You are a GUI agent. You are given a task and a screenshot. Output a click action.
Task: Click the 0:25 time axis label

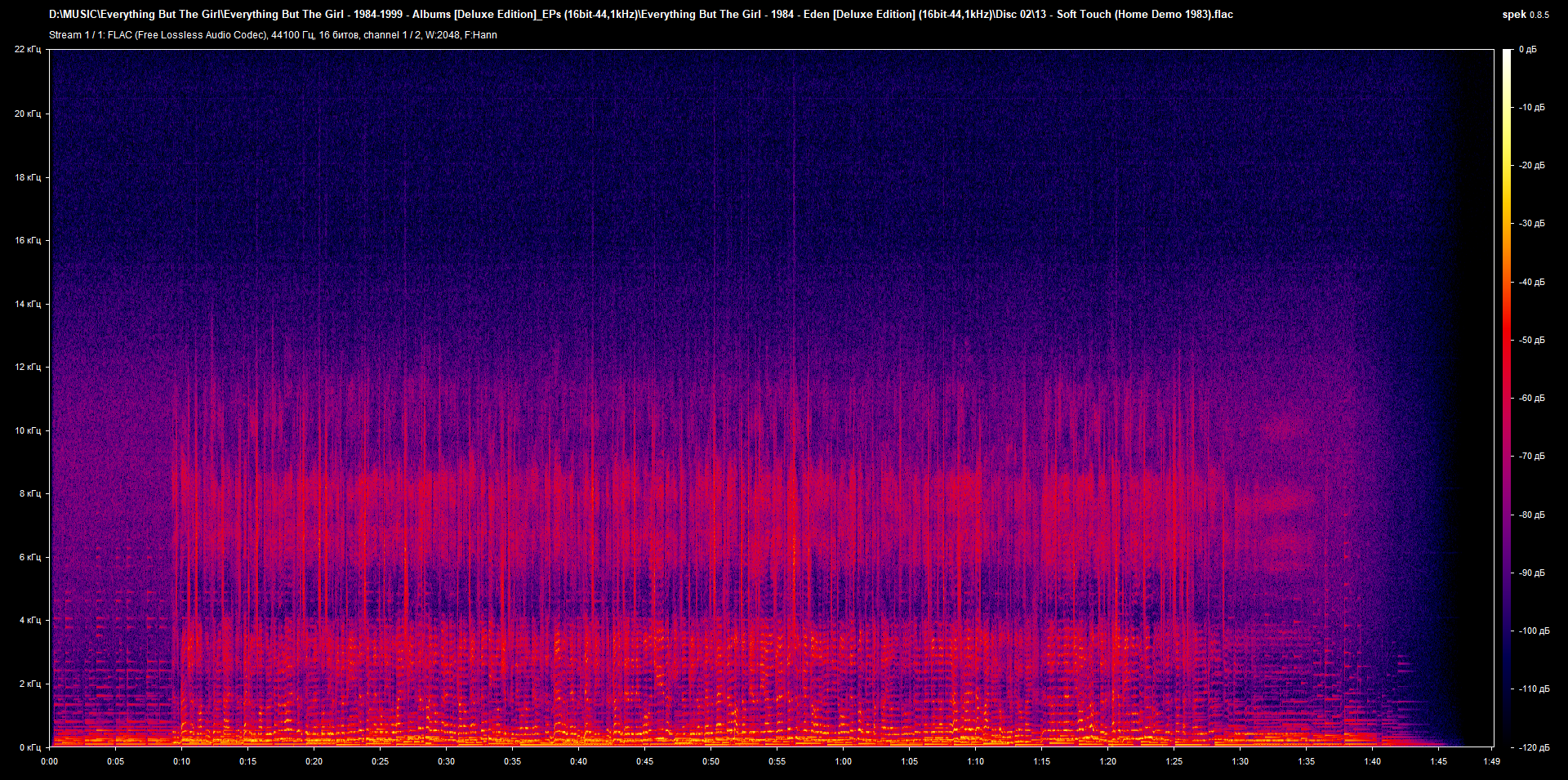coord(380,761)
